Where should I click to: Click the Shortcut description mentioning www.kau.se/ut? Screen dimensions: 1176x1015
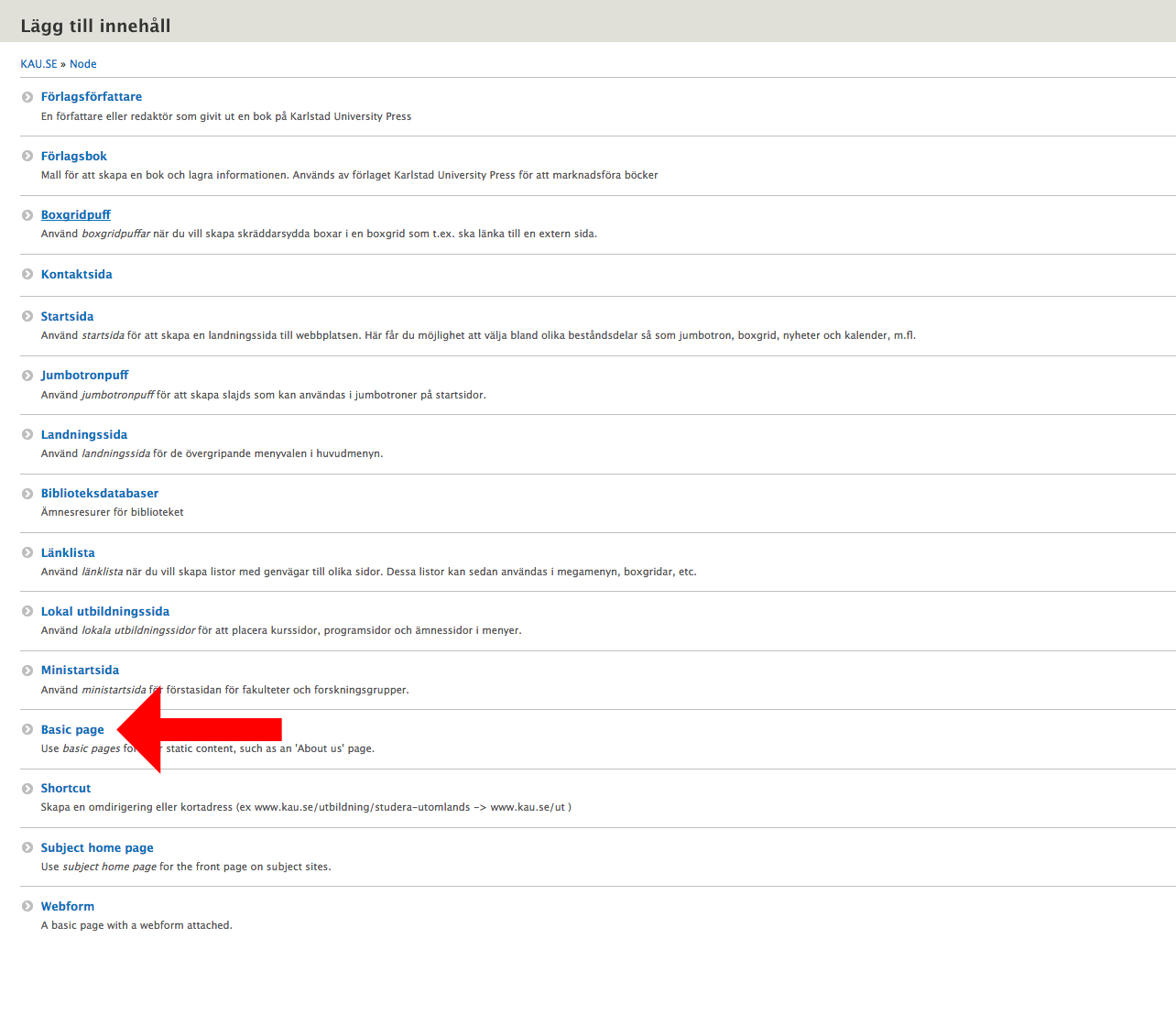306,807
